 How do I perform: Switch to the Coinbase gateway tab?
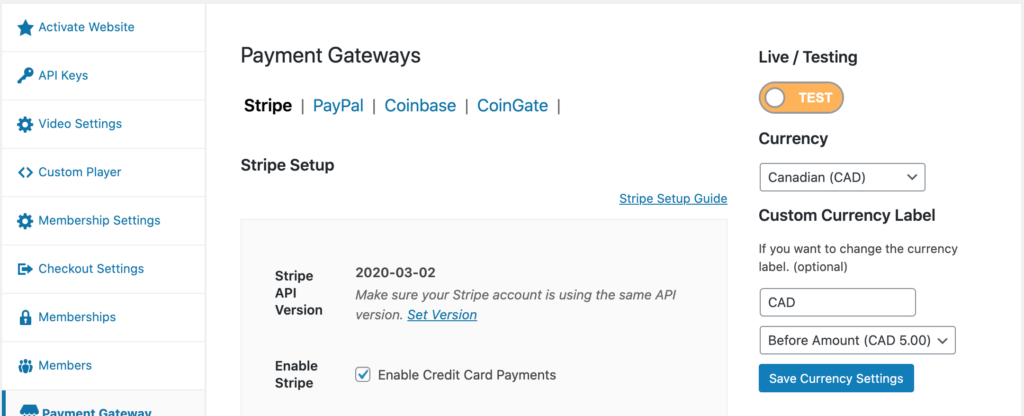pos(420,106)
